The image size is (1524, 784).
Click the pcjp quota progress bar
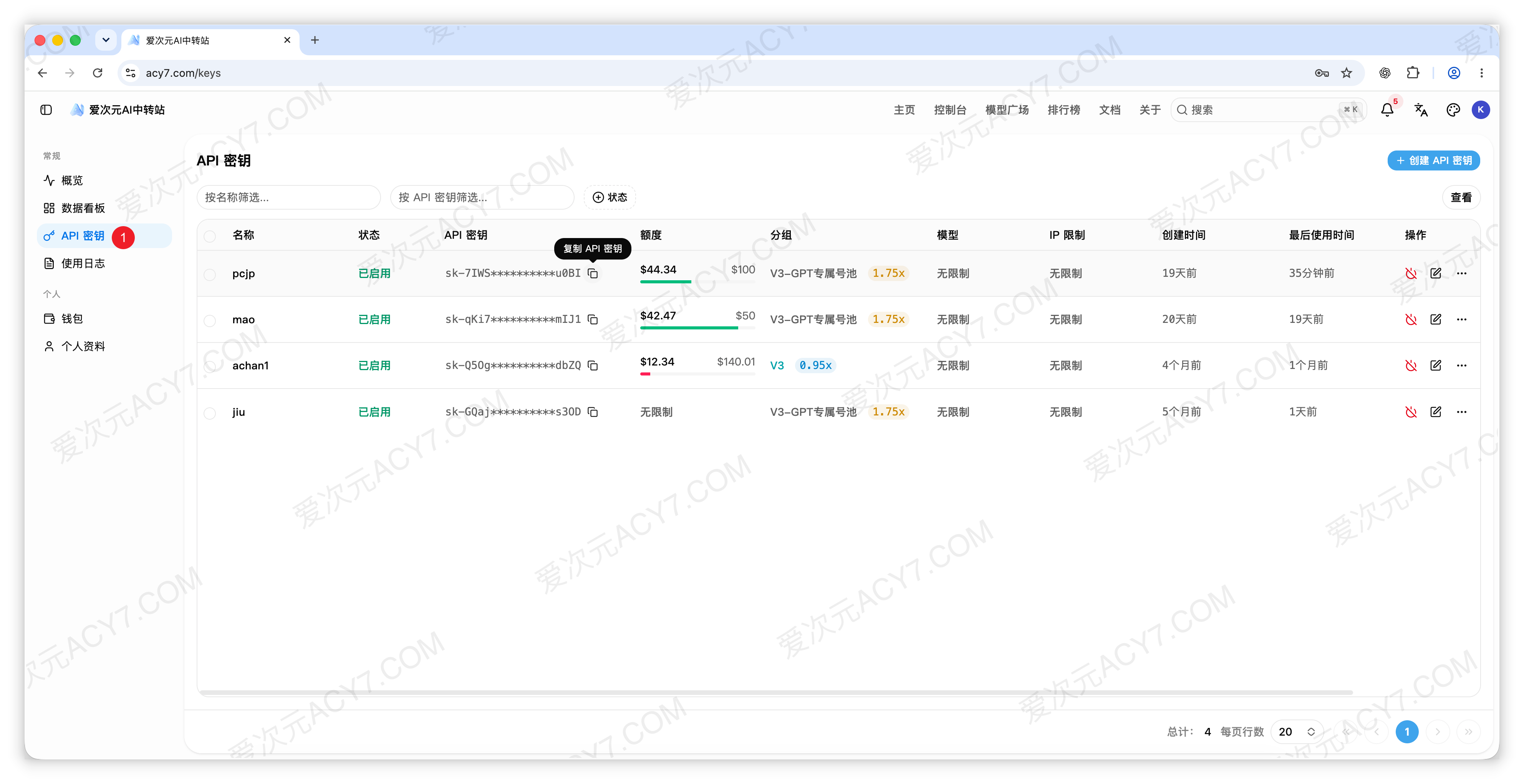point(697,281)
